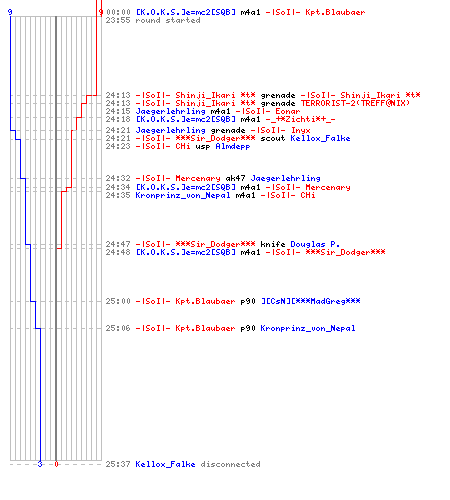Click TERRORIST-2 TREFF@NIX name
The image size is (450, 500).
coord(355,103)
